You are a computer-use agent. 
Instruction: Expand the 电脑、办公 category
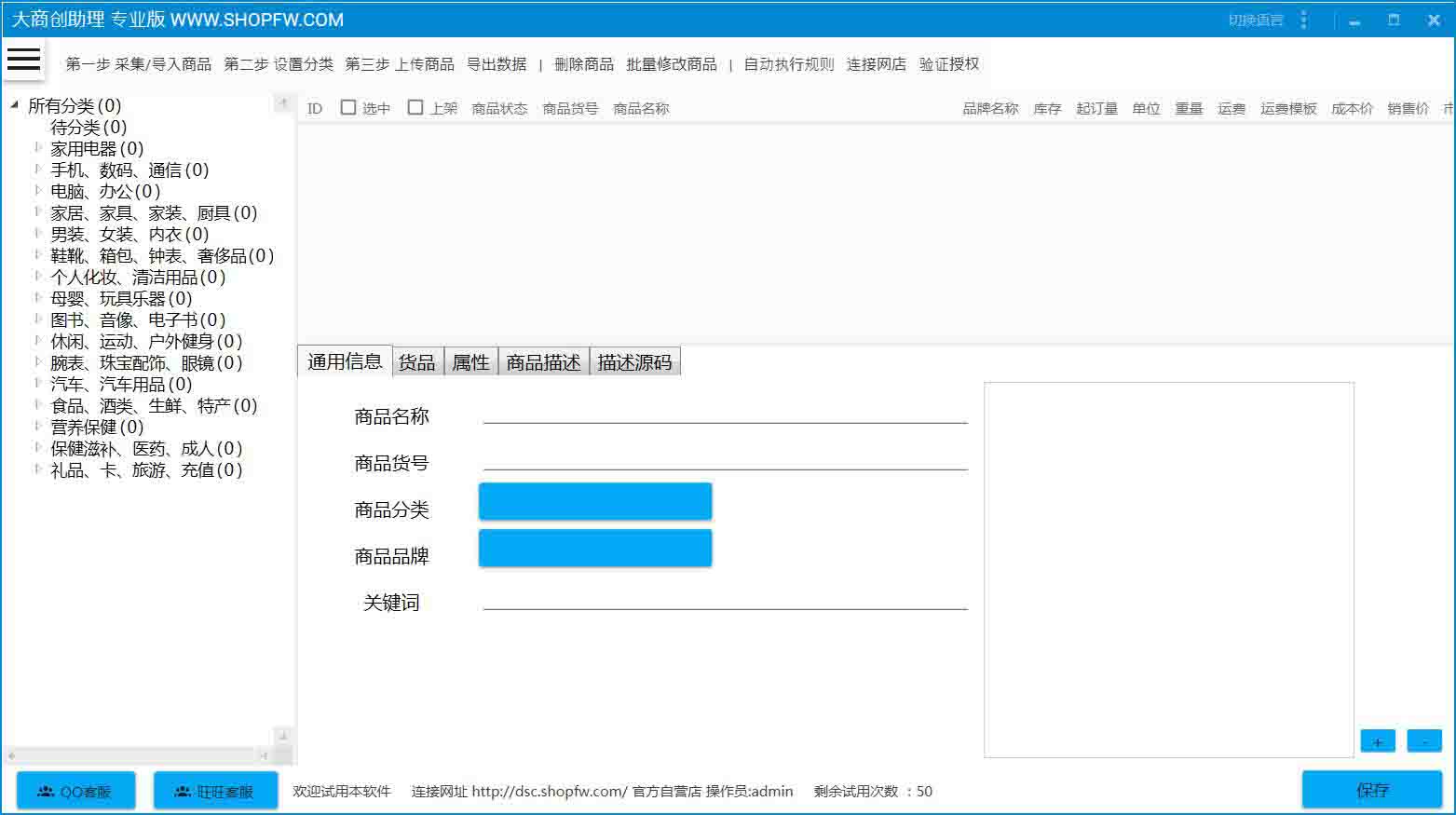(x=37, y=190)
